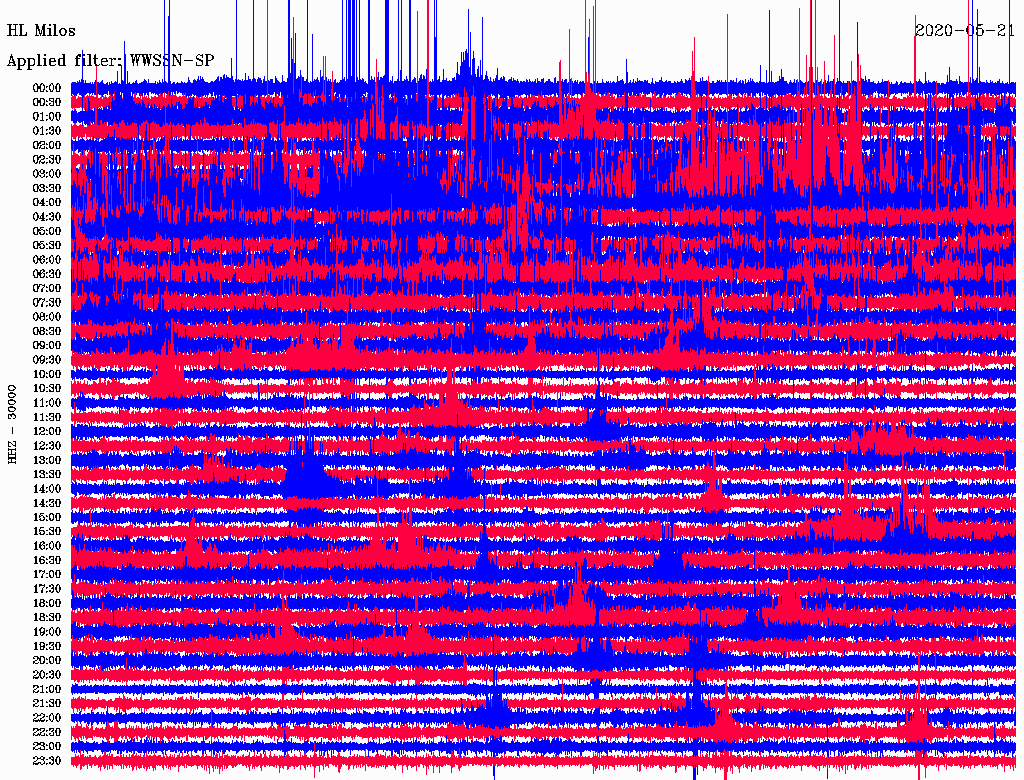Click the 04:30 time label
This screenshot has height=780, width=1024.
tap(47, 217)
